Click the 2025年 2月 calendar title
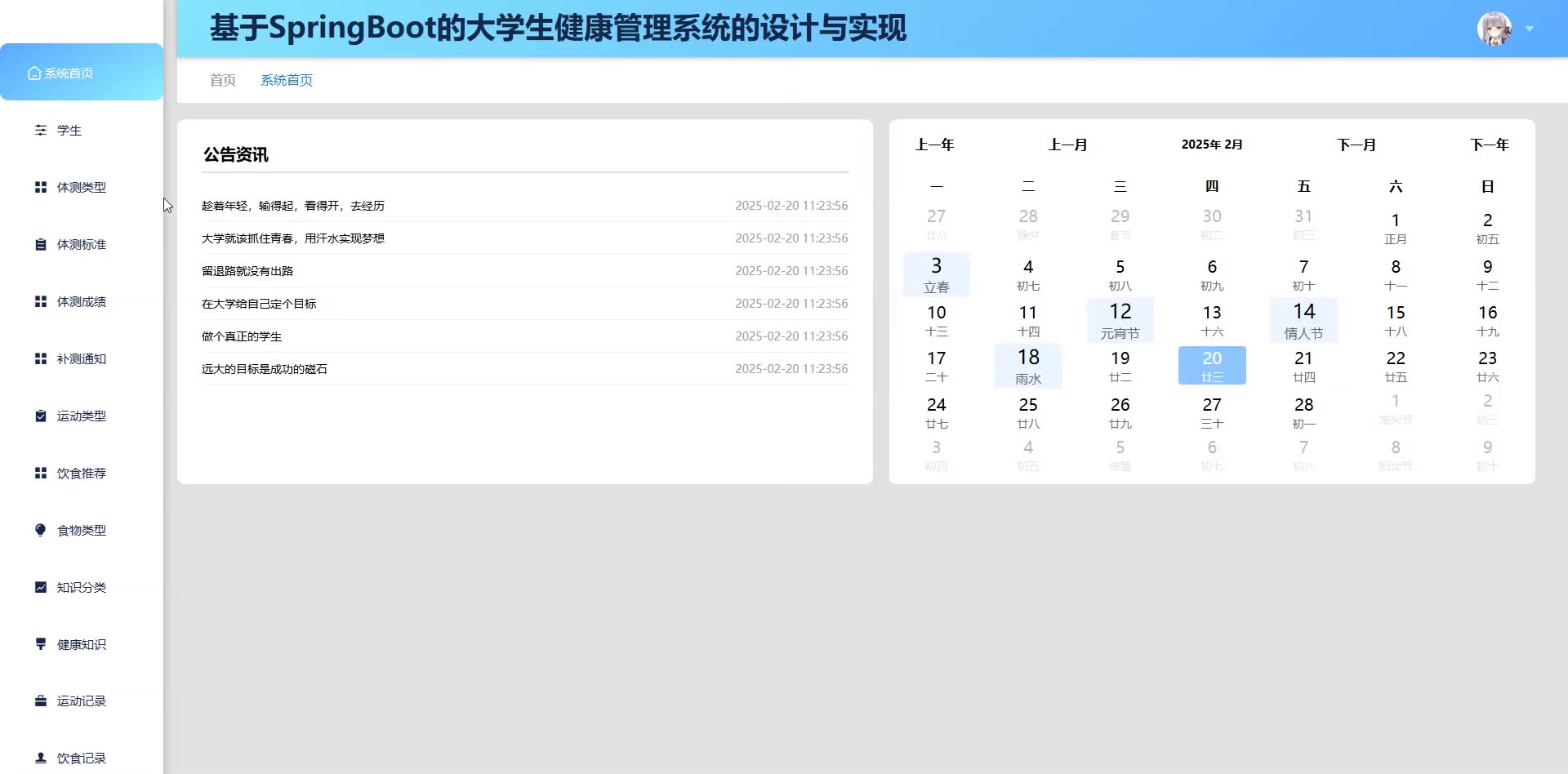The height and width of the screenshot is (774, 1568). coord(1212,145)
